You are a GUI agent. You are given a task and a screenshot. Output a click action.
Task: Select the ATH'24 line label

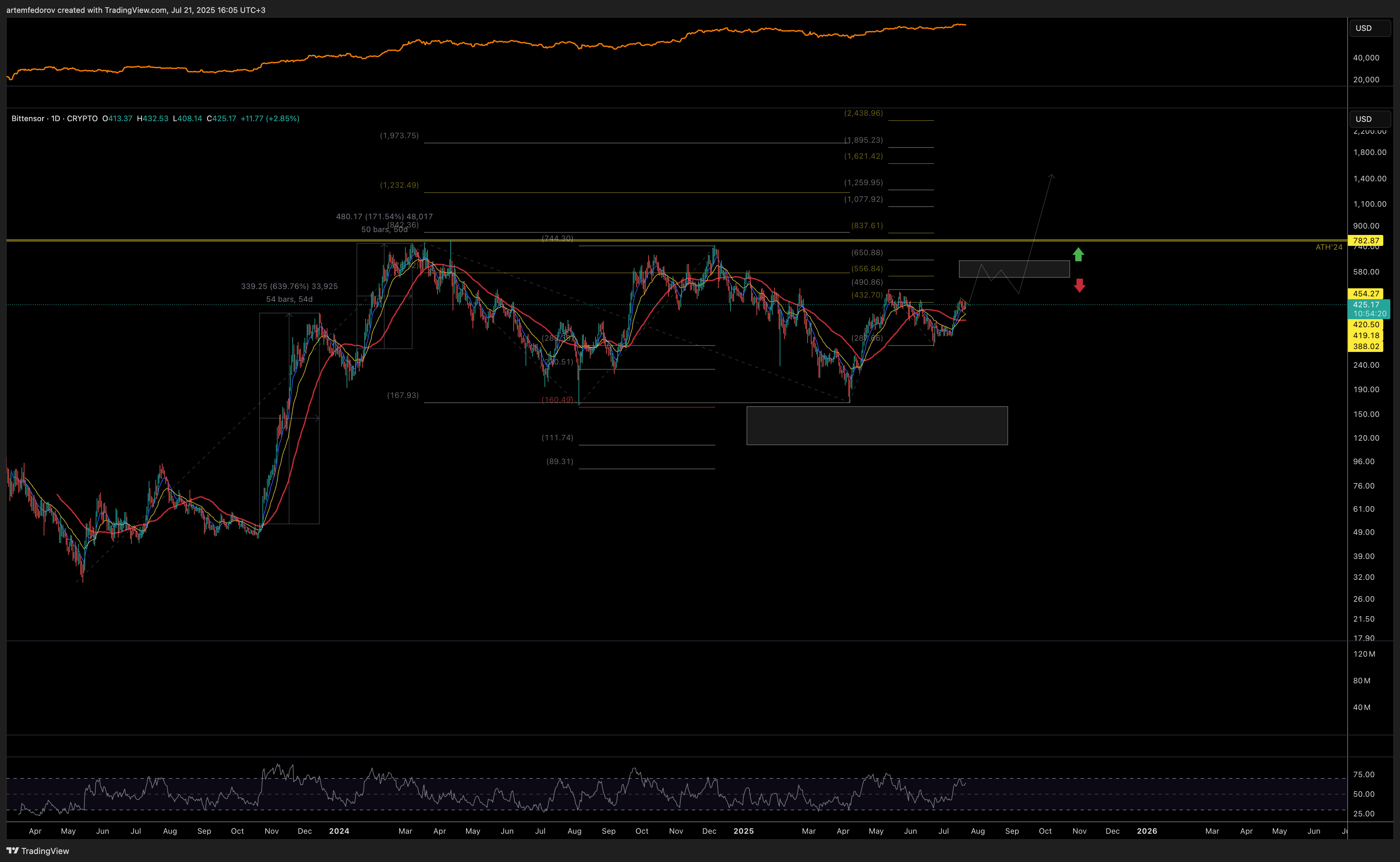click(1329, 247)
